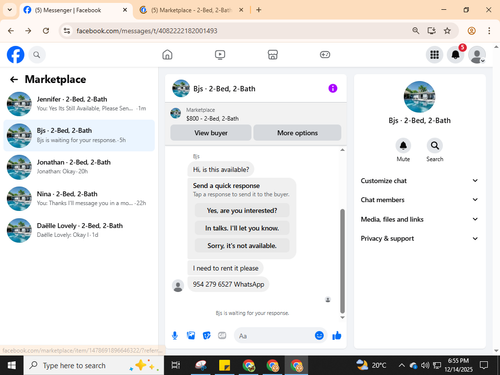Send quick reply 'In talks. I'll let you know.'
Screen dimensions: 500x375
[x=242, y=228]
